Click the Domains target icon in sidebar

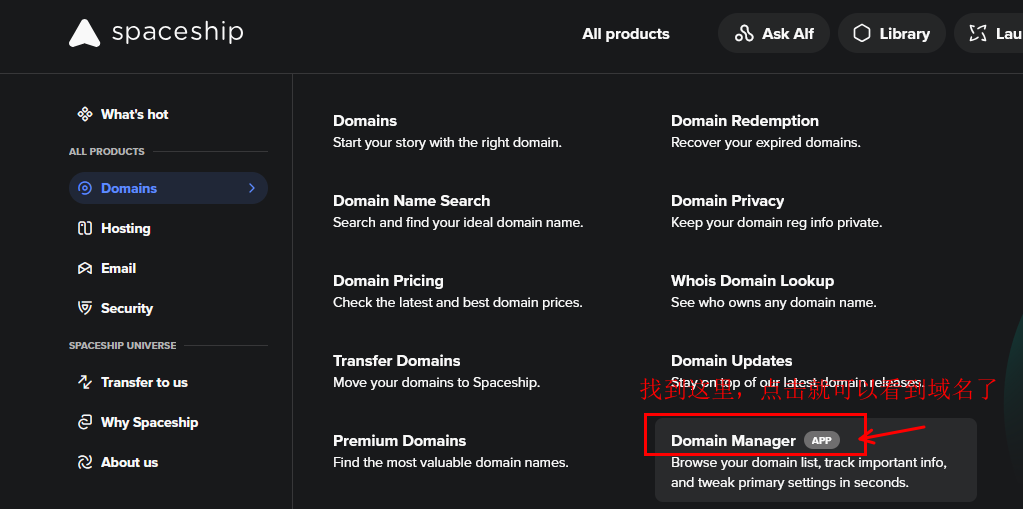click(x=85, y=188)
